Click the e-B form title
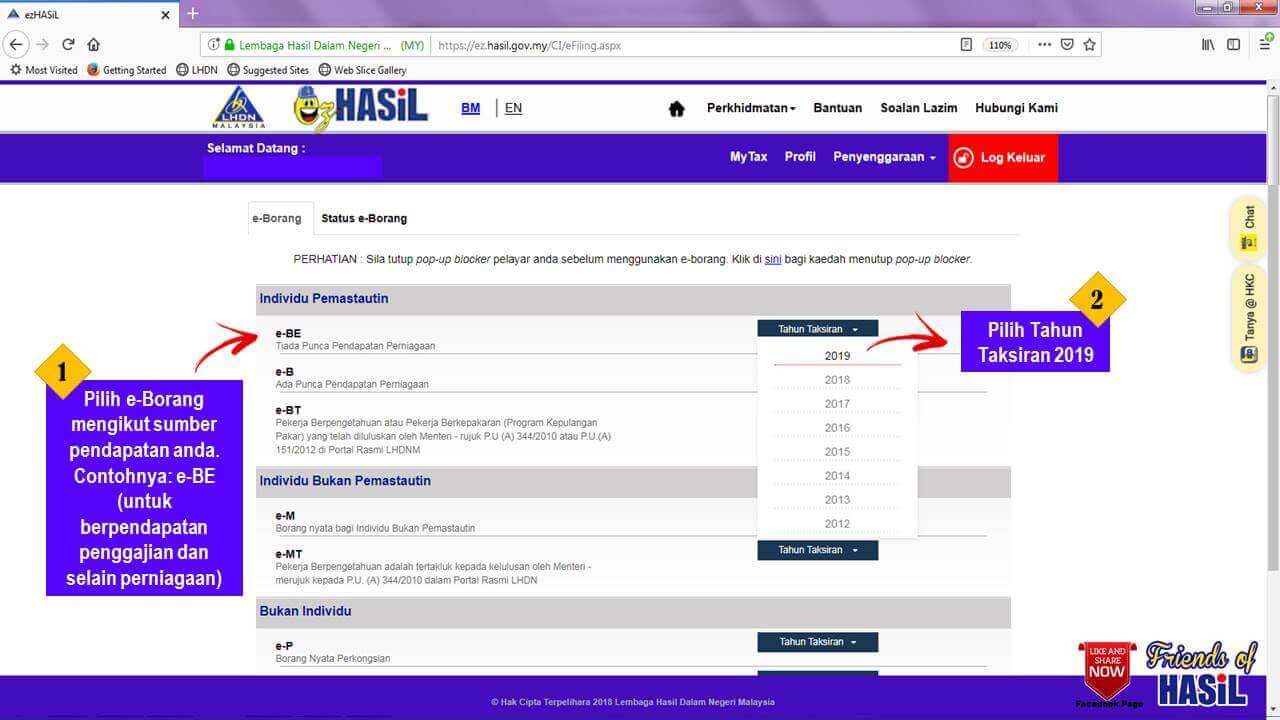The width and height of the screenshot is (1280, 720). [284, 371]
